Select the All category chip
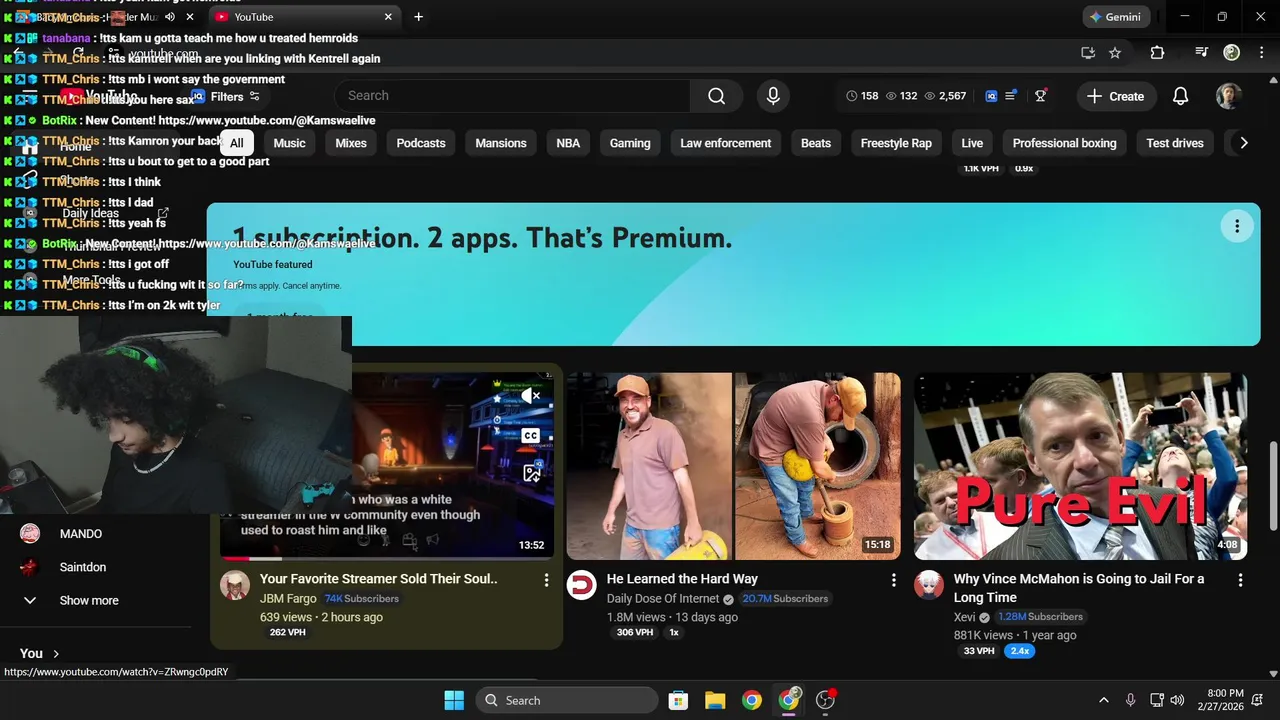Screen dimensions: 1280x720 tap(236, 143)
